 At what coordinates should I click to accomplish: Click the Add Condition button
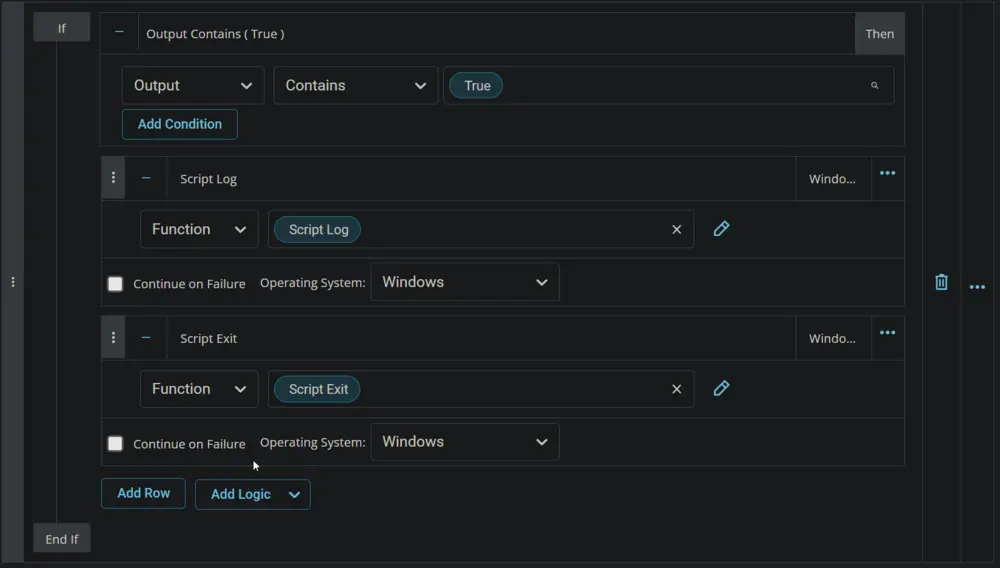point(180,124)
